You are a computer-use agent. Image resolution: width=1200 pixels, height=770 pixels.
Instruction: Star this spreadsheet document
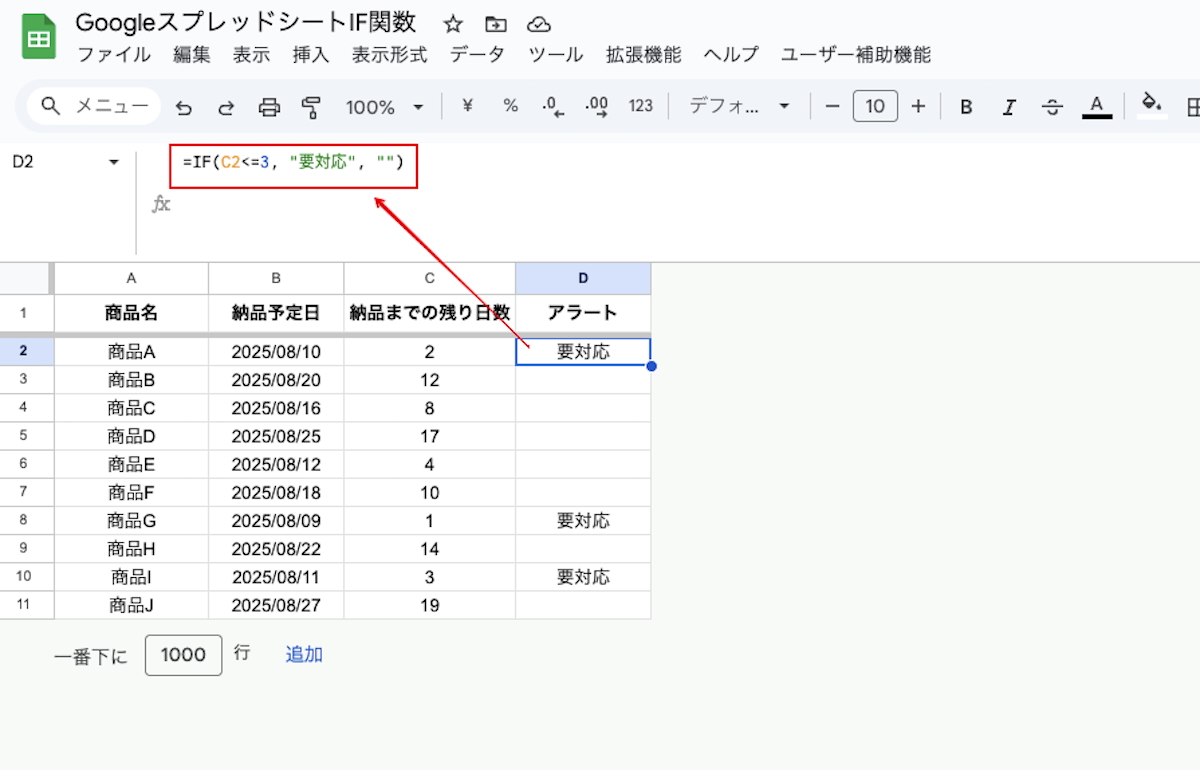point(453,24)
